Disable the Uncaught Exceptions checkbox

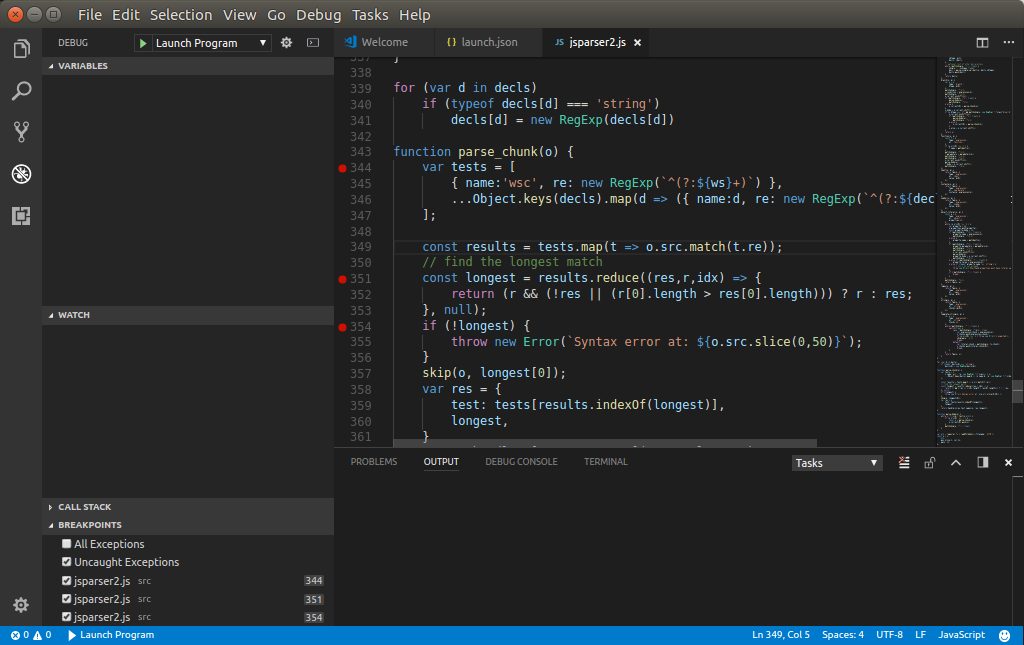click(x=66, y=561)
